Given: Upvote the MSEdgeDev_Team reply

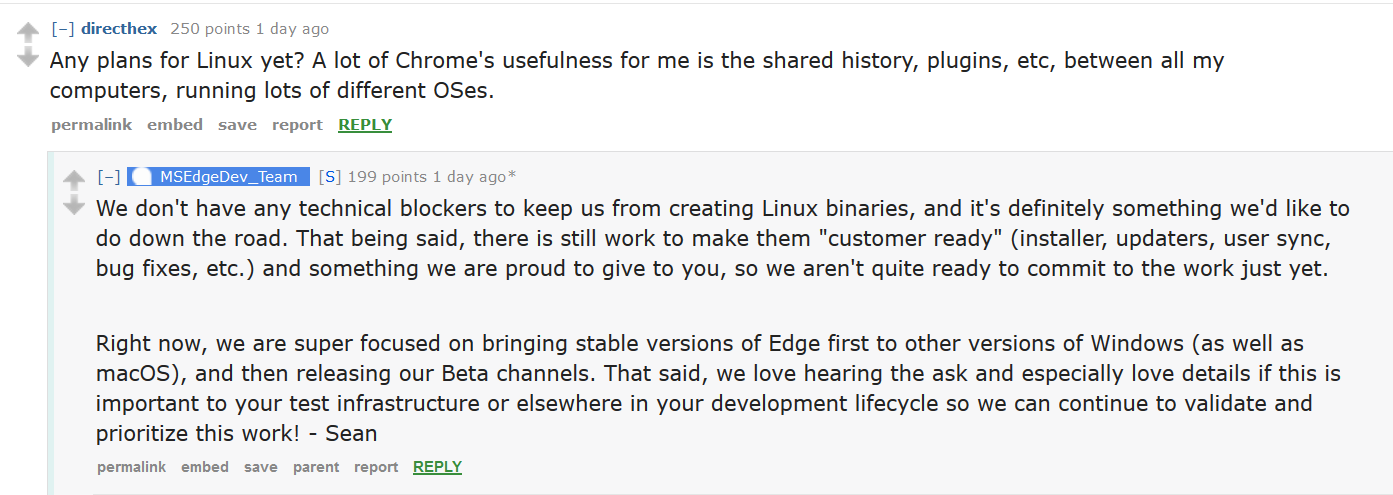Looking at the screenshot, I should coord(74,181).
